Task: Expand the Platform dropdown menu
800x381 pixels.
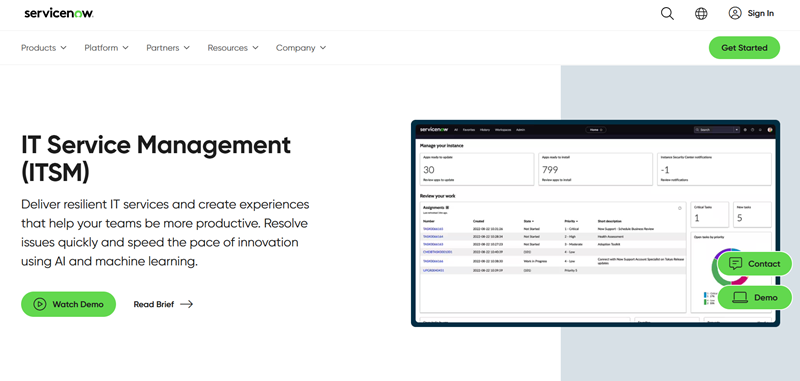Action: pos(107,47)
